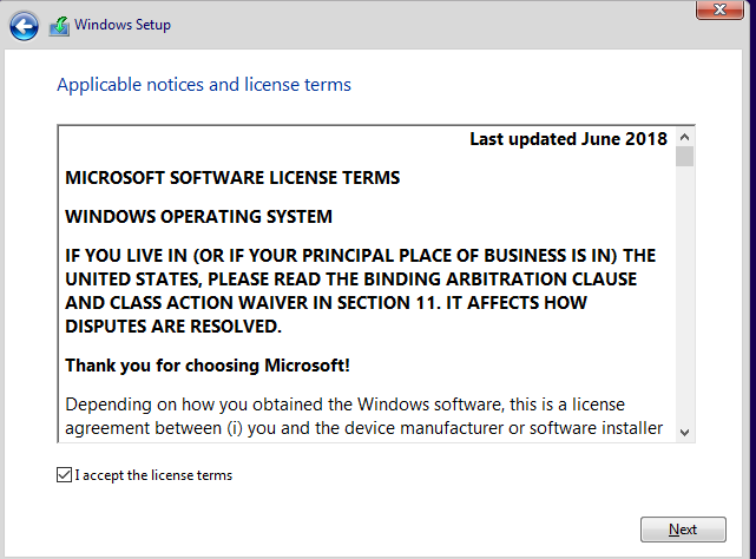Screen dimensions: 756x559
Task: Close the Windows Setup dialog
Action: click(719, 10)
